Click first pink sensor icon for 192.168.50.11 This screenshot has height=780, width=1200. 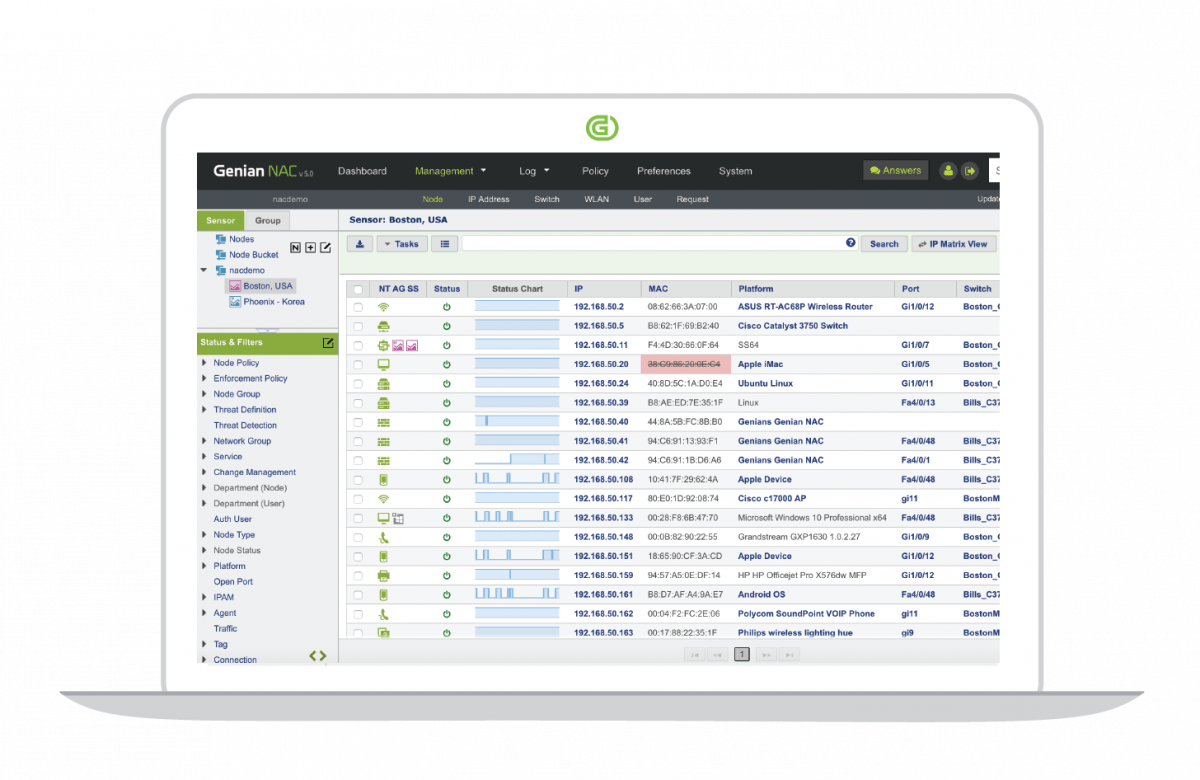pos(397,345)
